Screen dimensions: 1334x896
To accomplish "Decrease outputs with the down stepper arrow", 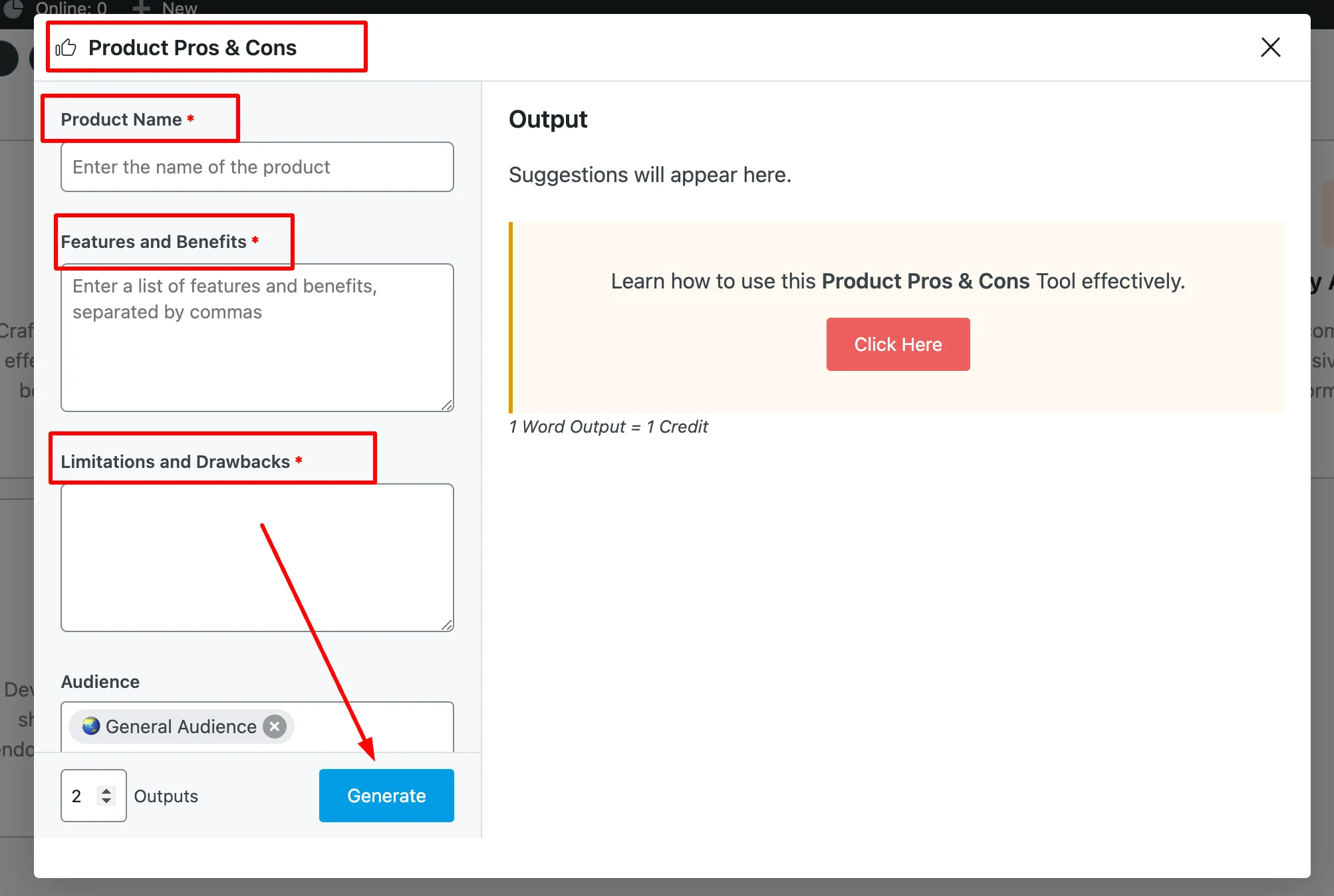I will (x=106, y=801).
